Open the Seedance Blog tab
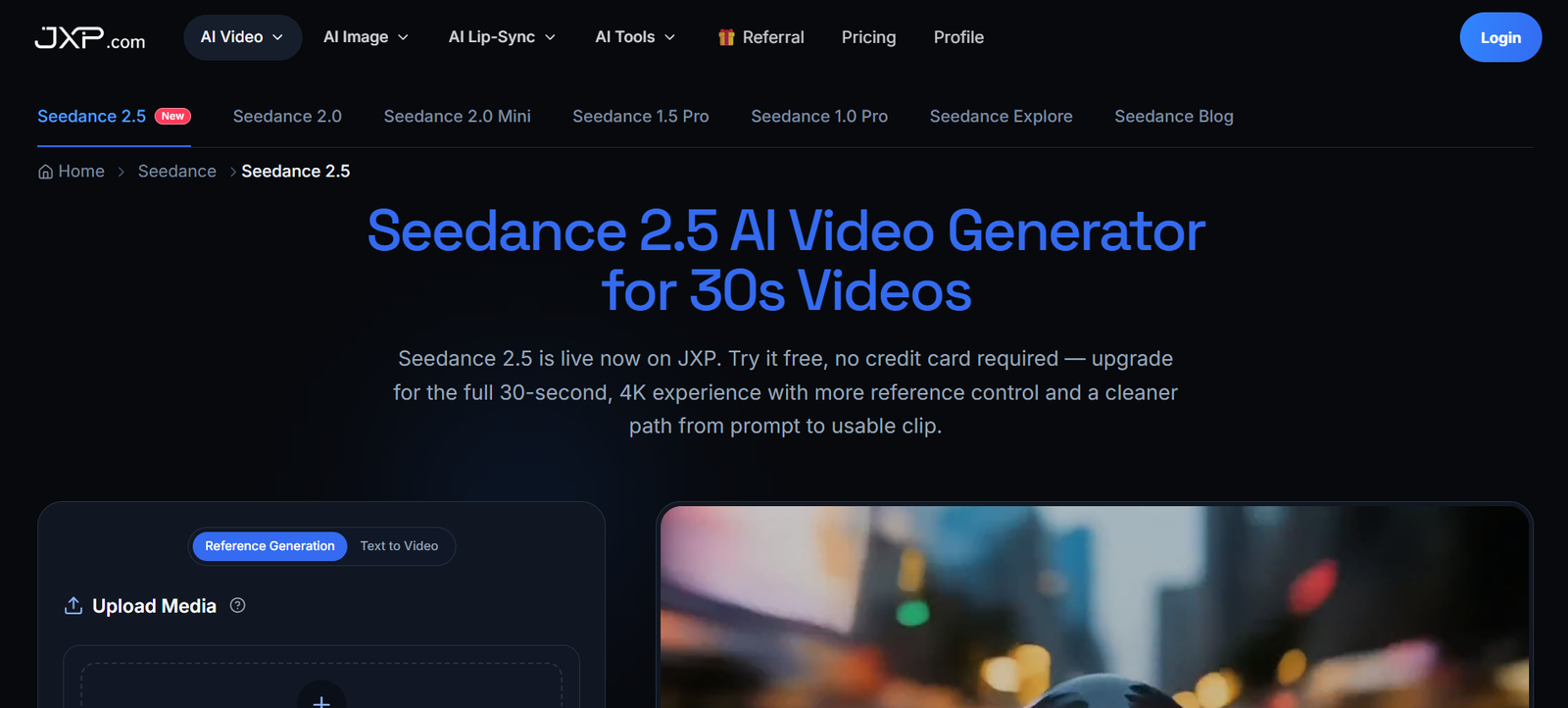 (x=1174, y=117)
